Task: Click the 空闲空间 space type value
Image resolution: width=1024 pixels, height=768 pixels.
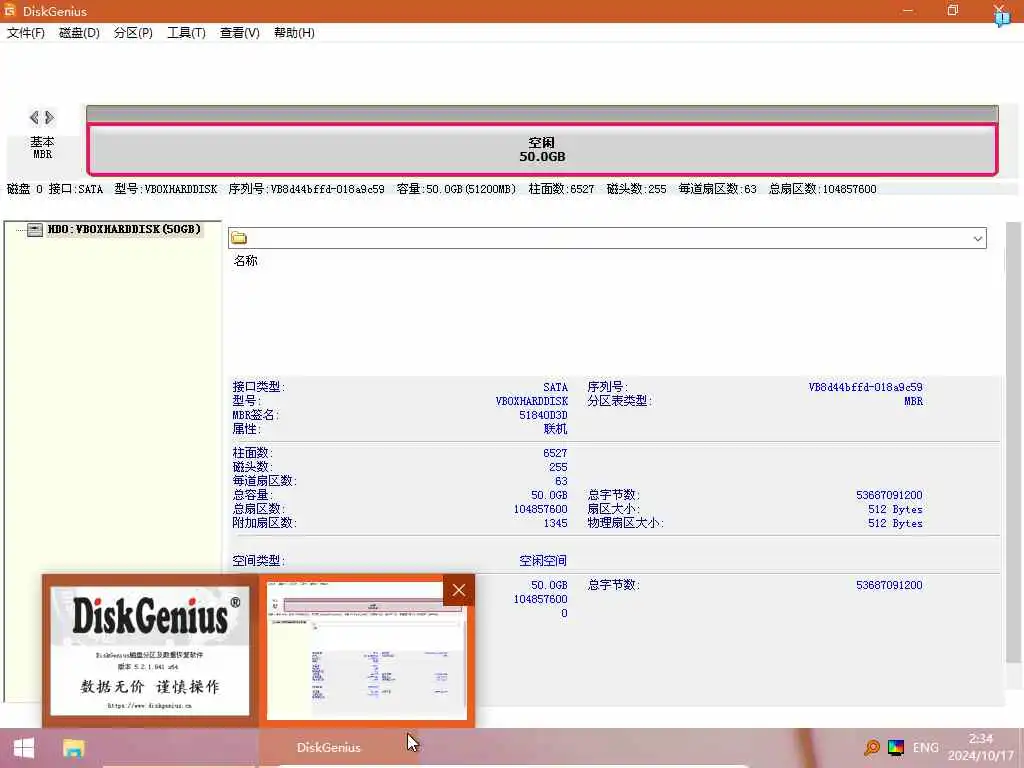Action: click(x=543, y=560)
